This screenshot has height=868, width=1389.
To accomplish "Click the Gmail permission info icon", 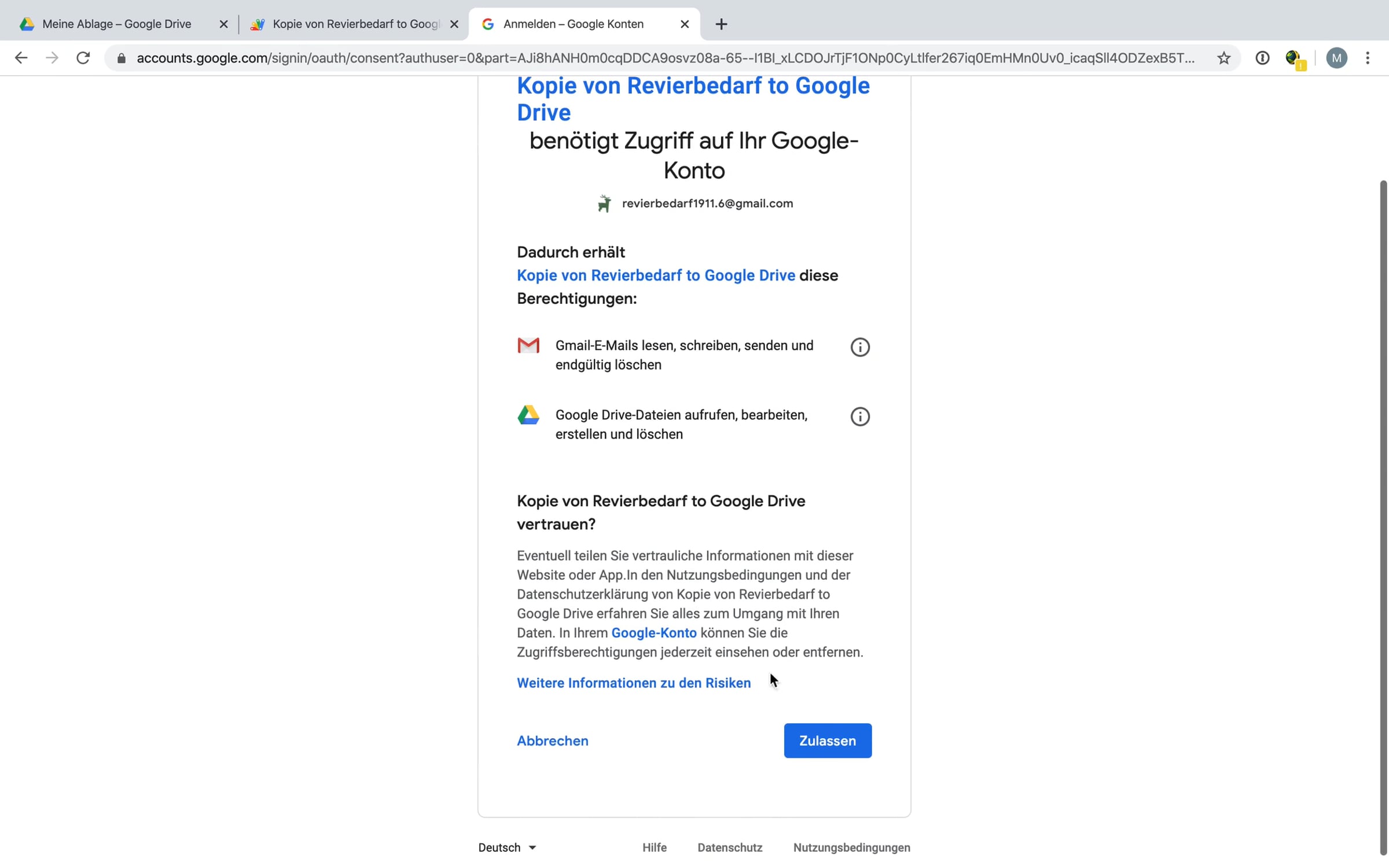I will [859, 347].
